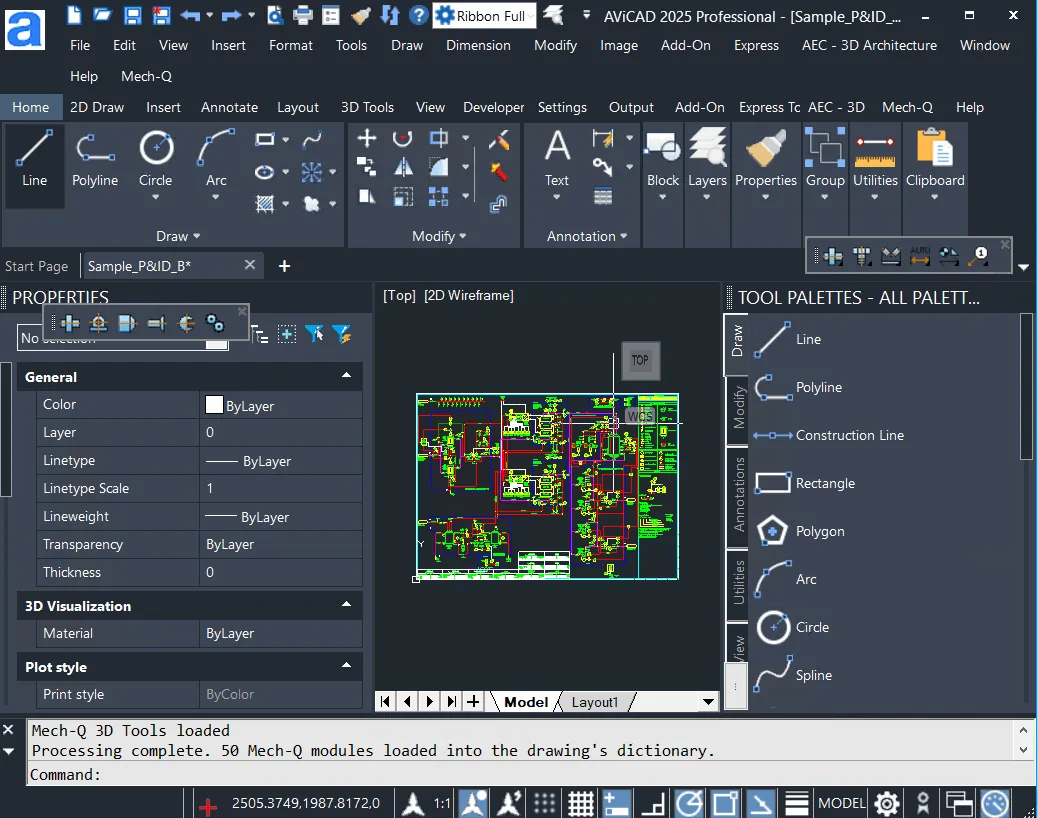1038x818 pixels.
Task: Toggle snap dots in status bar
Action: (x=544, y=803)
